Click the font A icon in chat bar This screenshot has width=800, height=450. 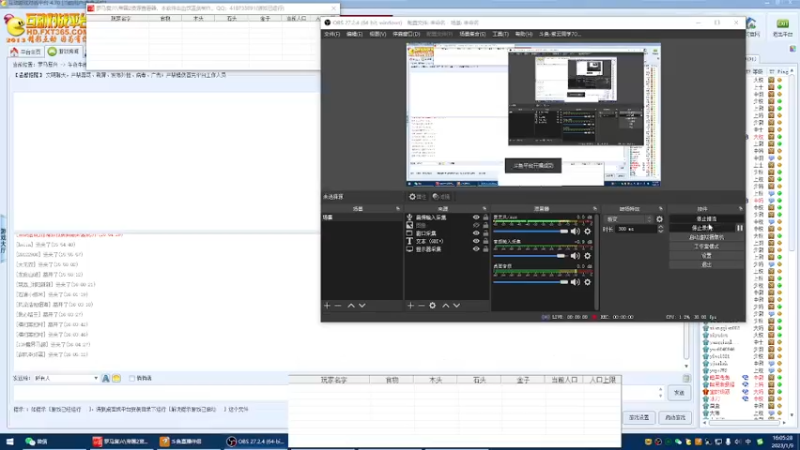click(106, 378)
